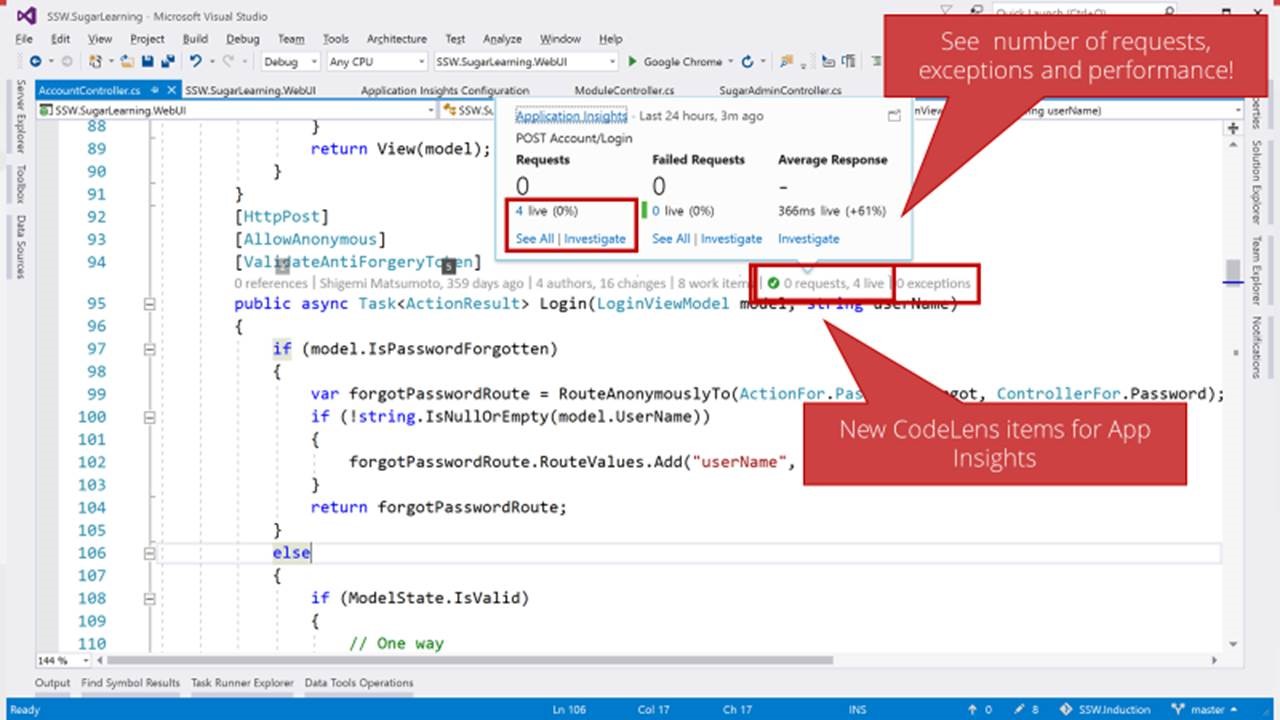
Task: Close the AccountController.cs tab
Action: tap(173, 91)
